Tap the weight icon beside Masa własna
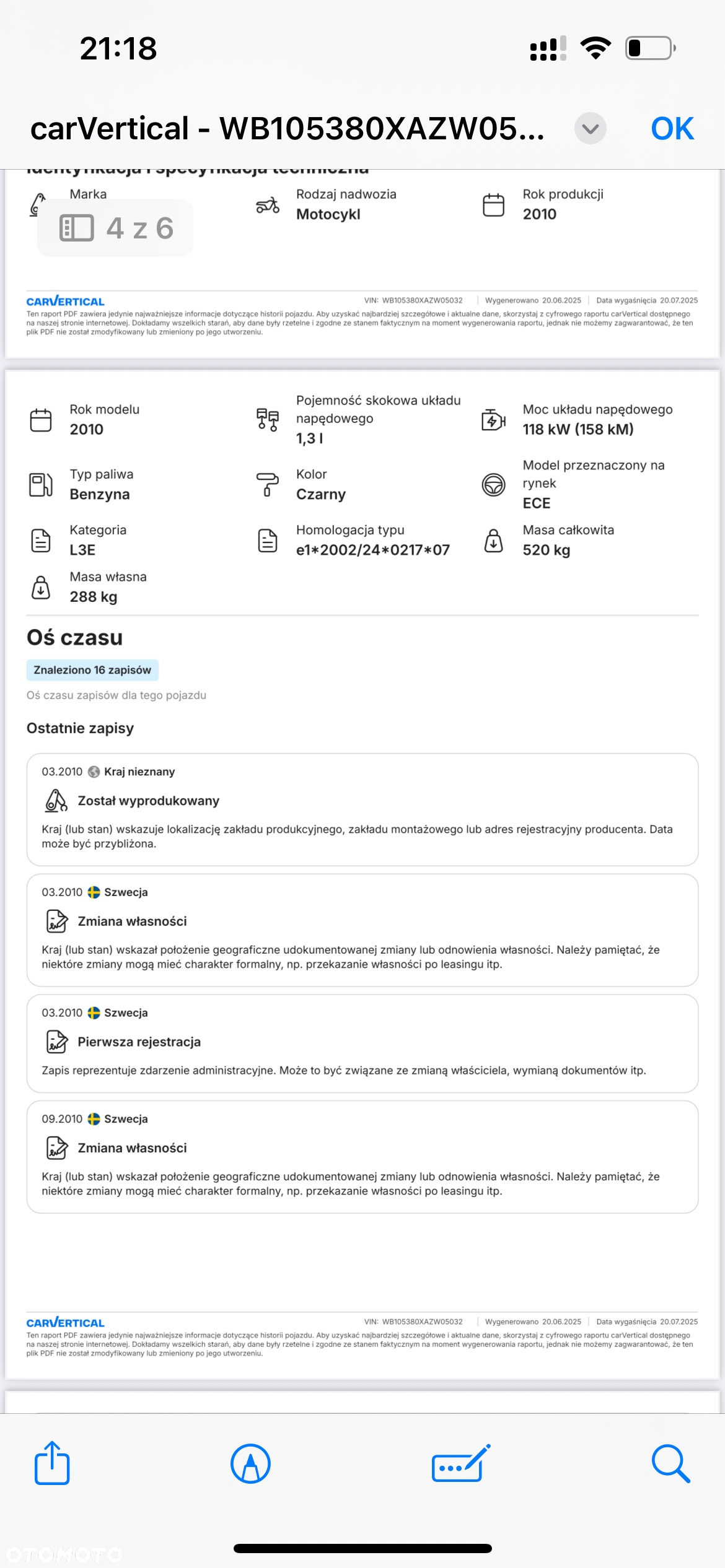Viewport: 725px width, 1568px height. point(41,587)
